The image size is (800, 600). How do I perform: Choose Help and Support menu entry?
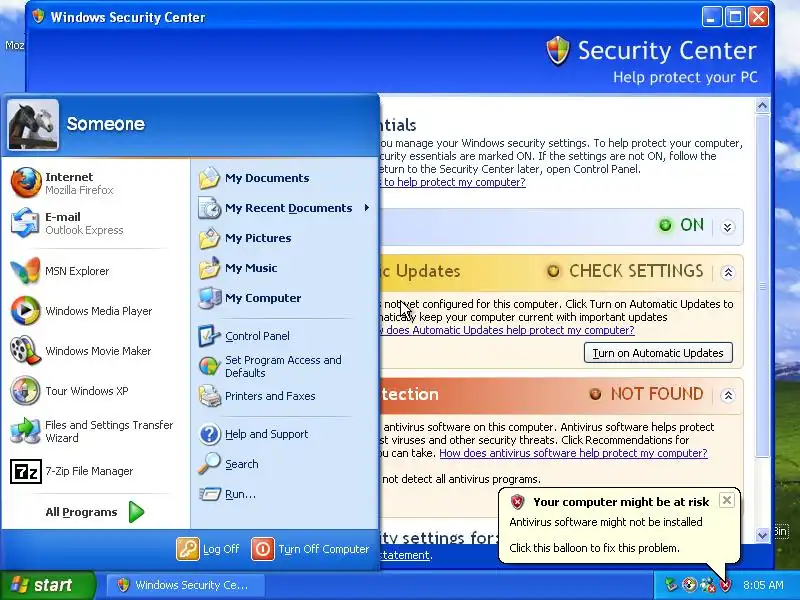[284, 434]
